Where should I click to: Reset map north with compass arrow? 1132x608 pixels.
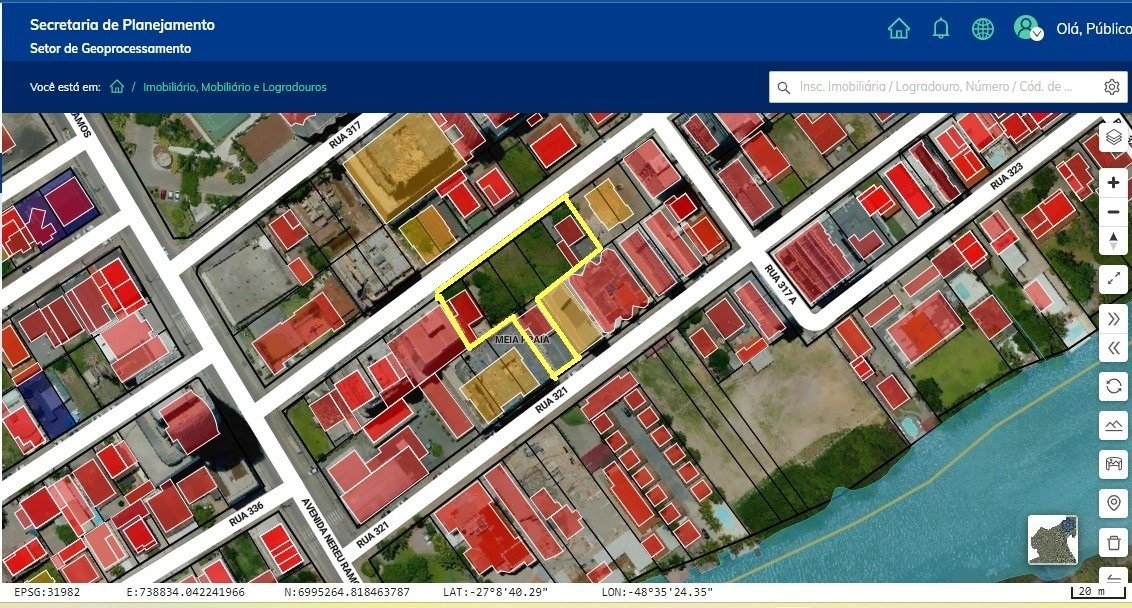tap(1113, 240)
